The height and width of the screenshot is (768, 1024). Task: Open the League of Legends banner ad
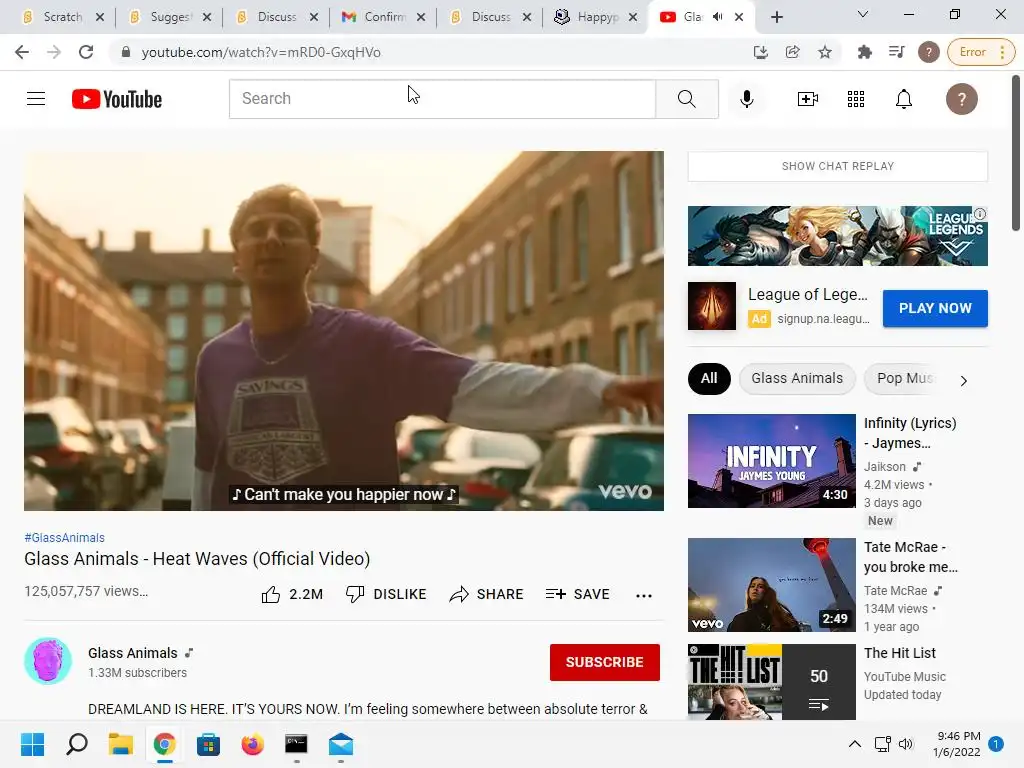pyautogui.click(x=837, y=236)
